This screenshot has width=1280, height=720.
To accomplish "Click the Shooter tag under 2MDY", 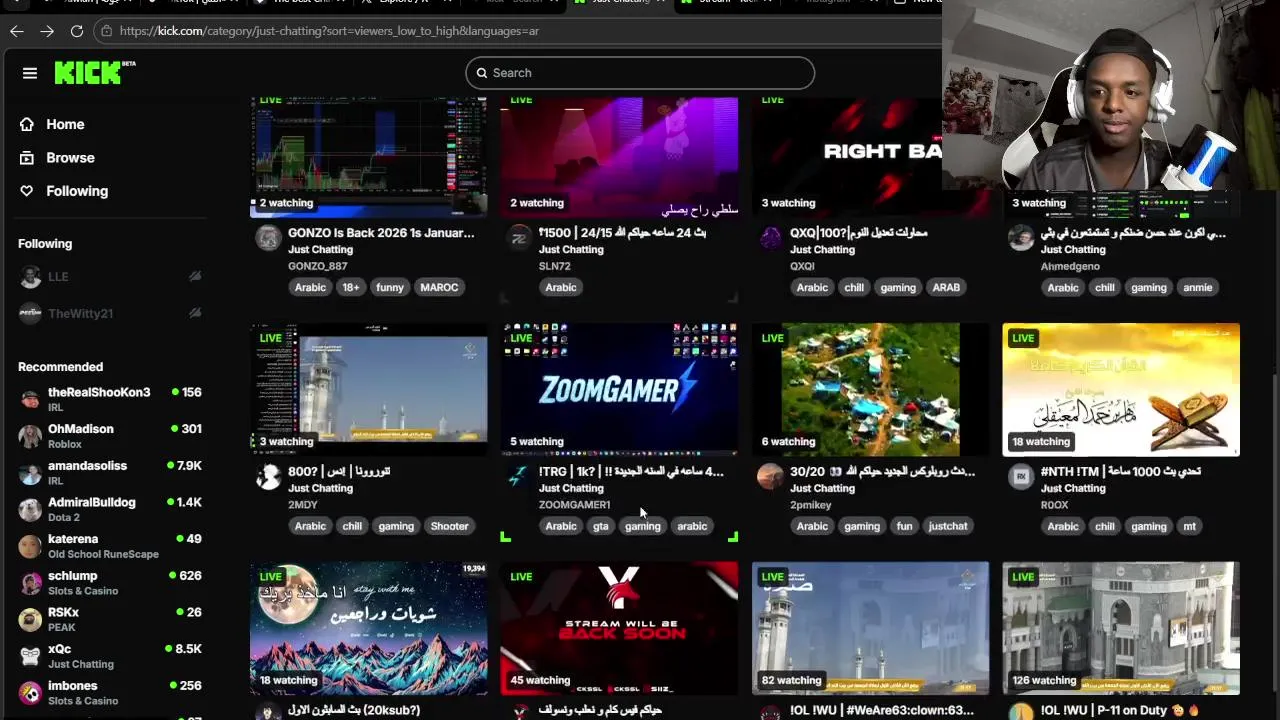I will (449, 526).
